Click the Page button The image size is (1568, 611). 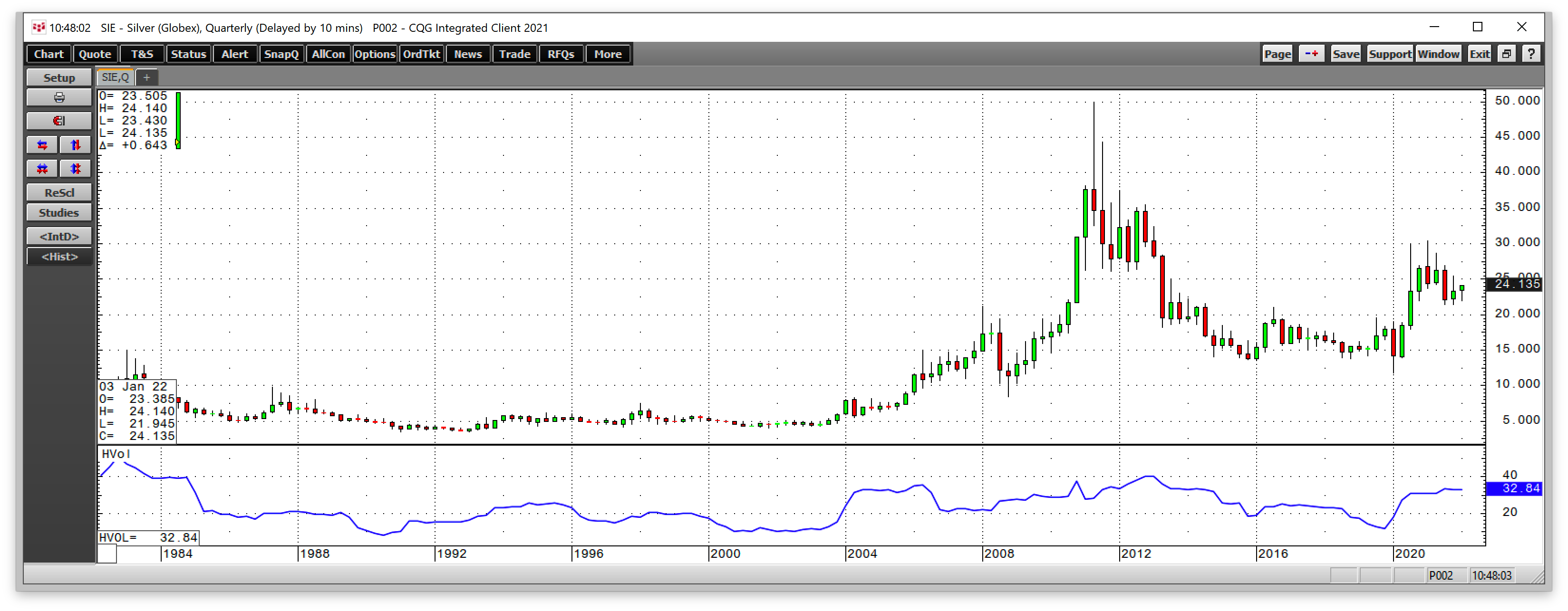[1278, 54]
